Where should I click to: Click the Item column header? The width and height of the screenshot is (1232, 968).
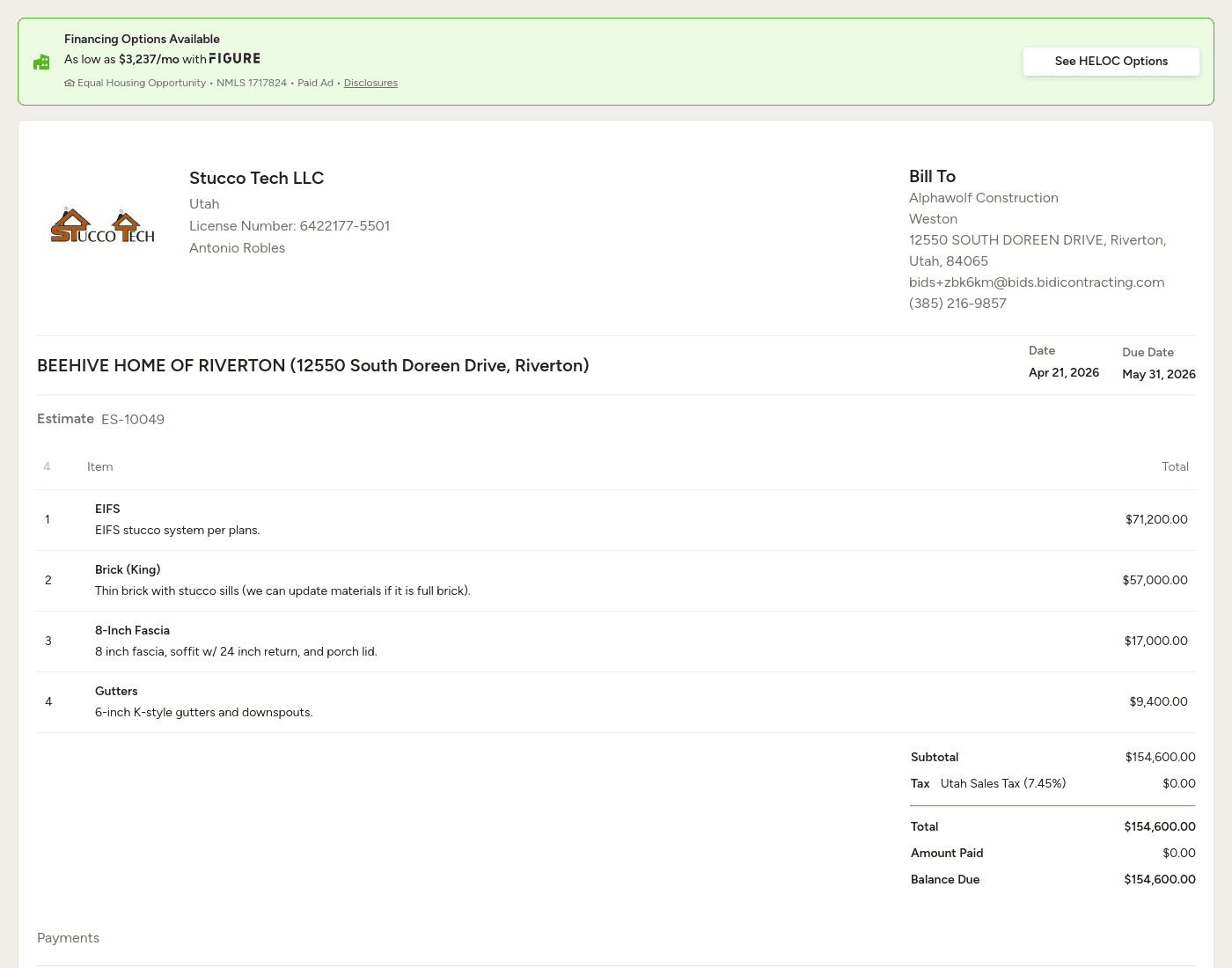(x=99, y=467)
